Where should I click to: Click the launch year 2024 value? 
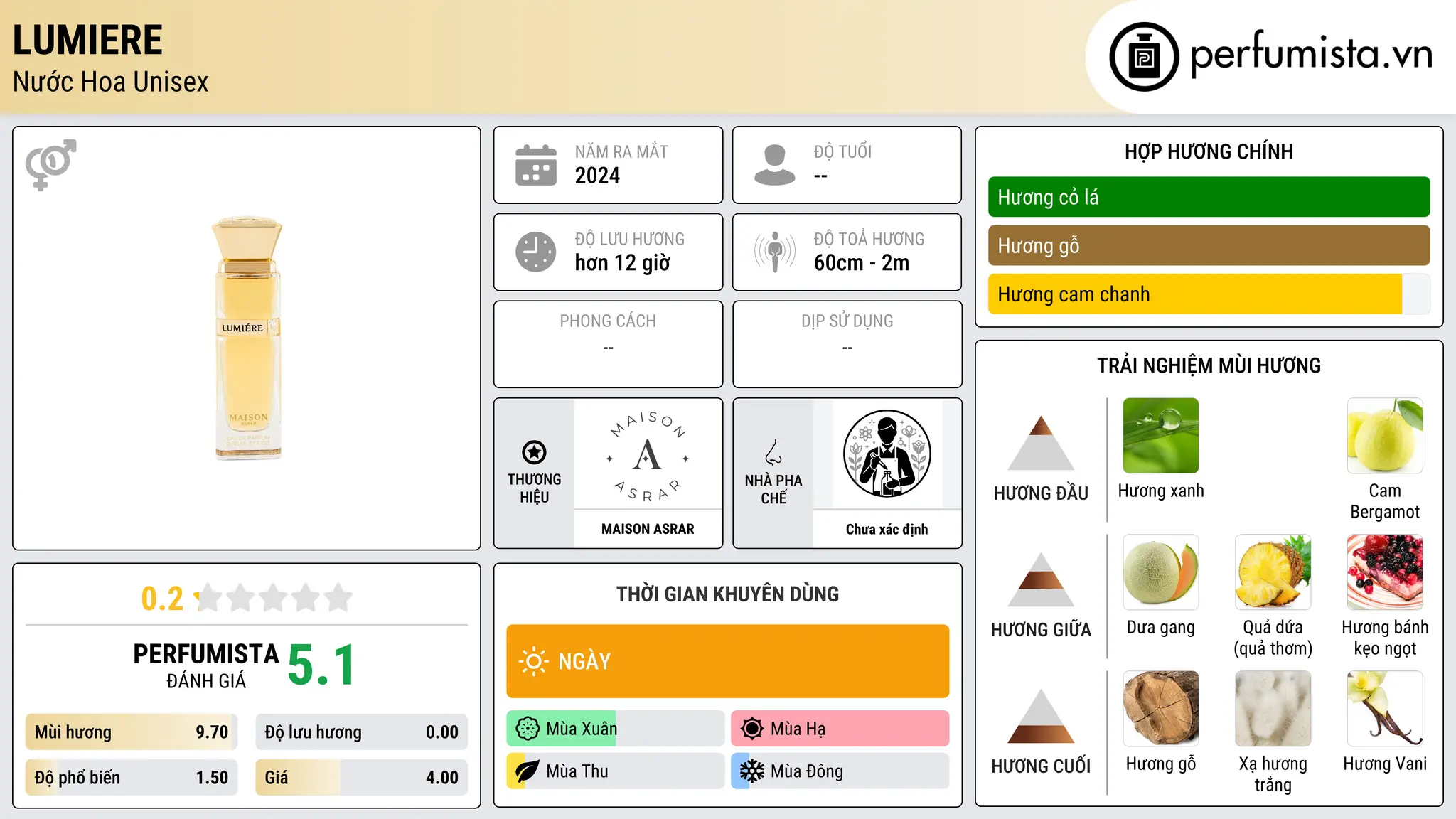[x=597, y=176]
